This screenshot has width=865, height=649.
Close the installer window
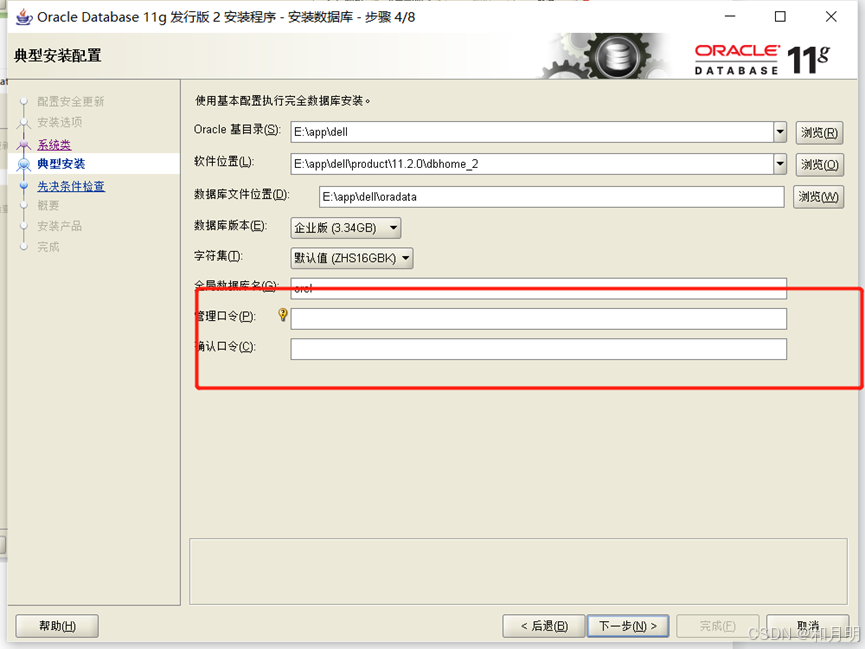(831, 17)
